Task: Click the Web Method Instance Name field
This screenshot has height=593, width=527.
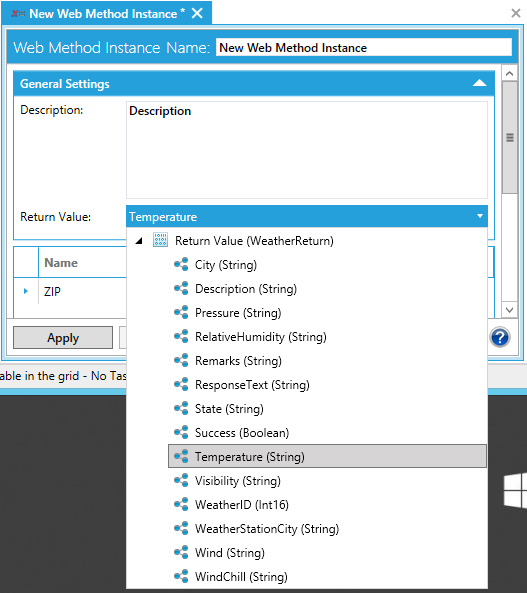Action: click(x=364, y=48)
